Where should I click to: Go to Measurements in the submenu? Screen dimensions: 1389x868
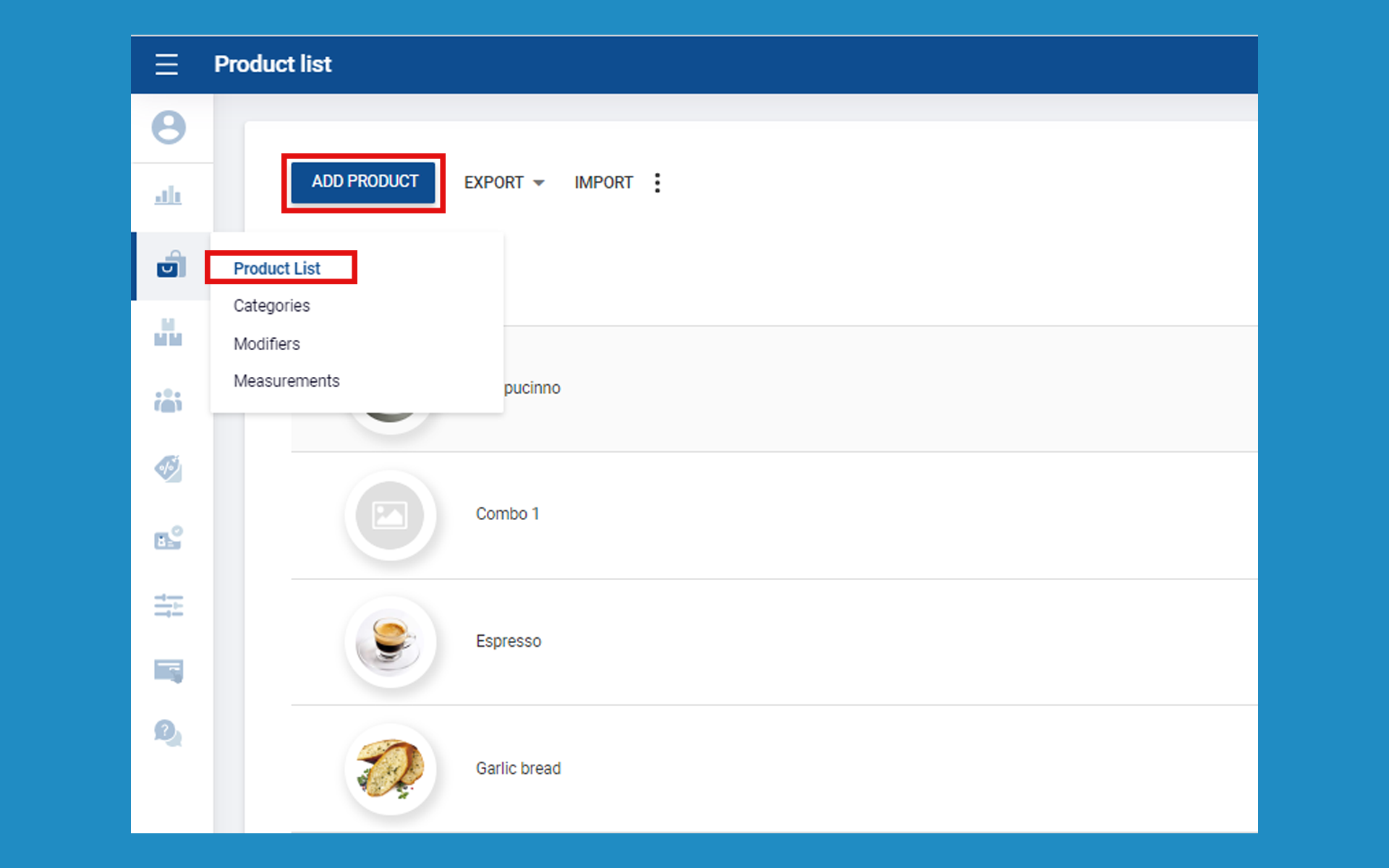coord(286,381)
